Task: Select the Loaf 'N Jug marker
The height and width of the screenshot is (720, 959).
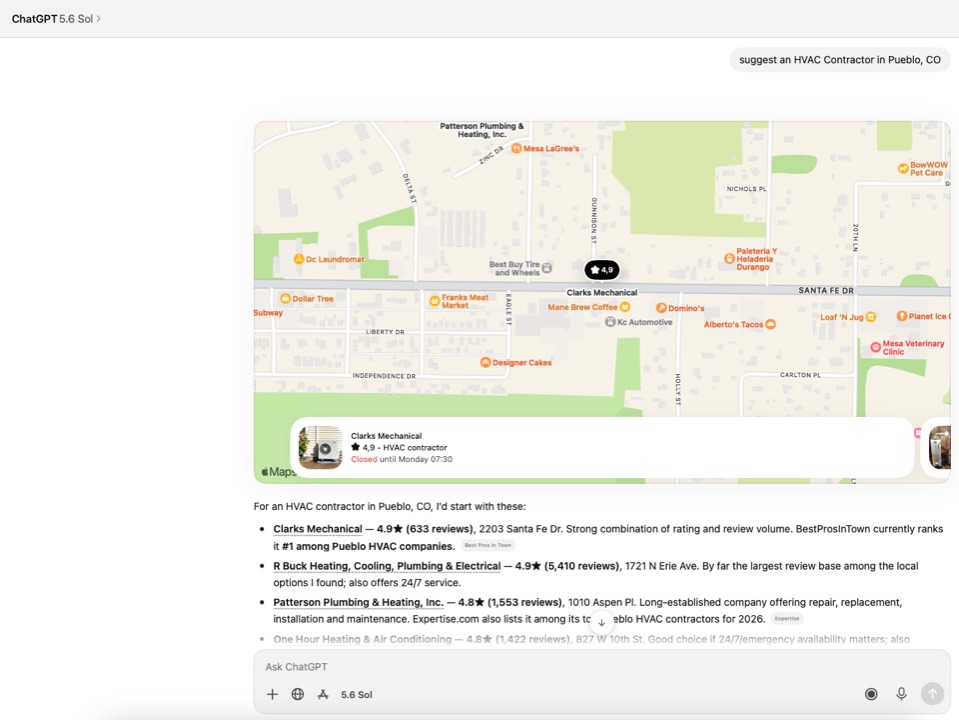Action: coord(871,317)
